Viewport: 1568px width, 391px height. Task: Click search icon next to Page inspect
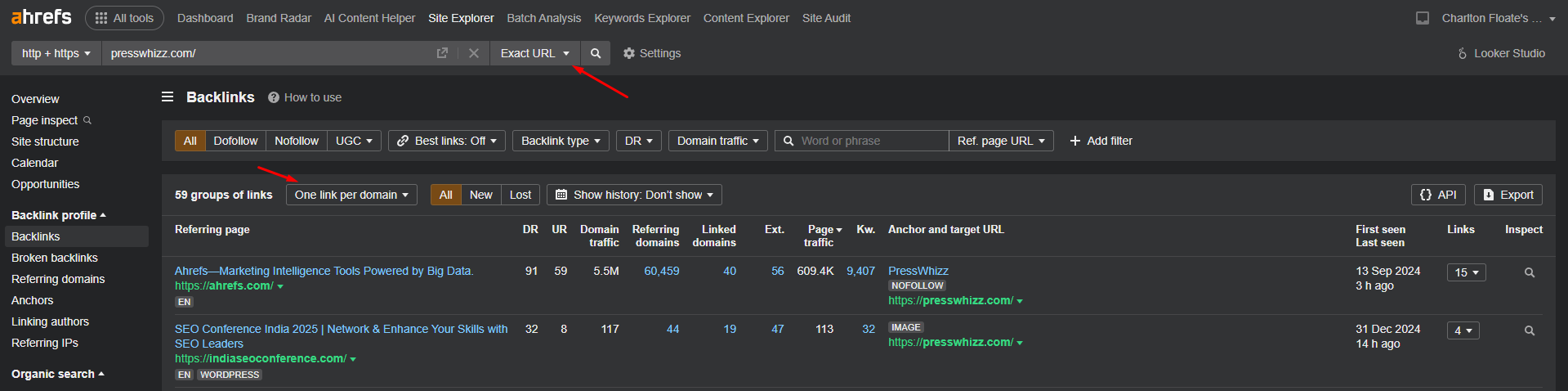point(87,120)
